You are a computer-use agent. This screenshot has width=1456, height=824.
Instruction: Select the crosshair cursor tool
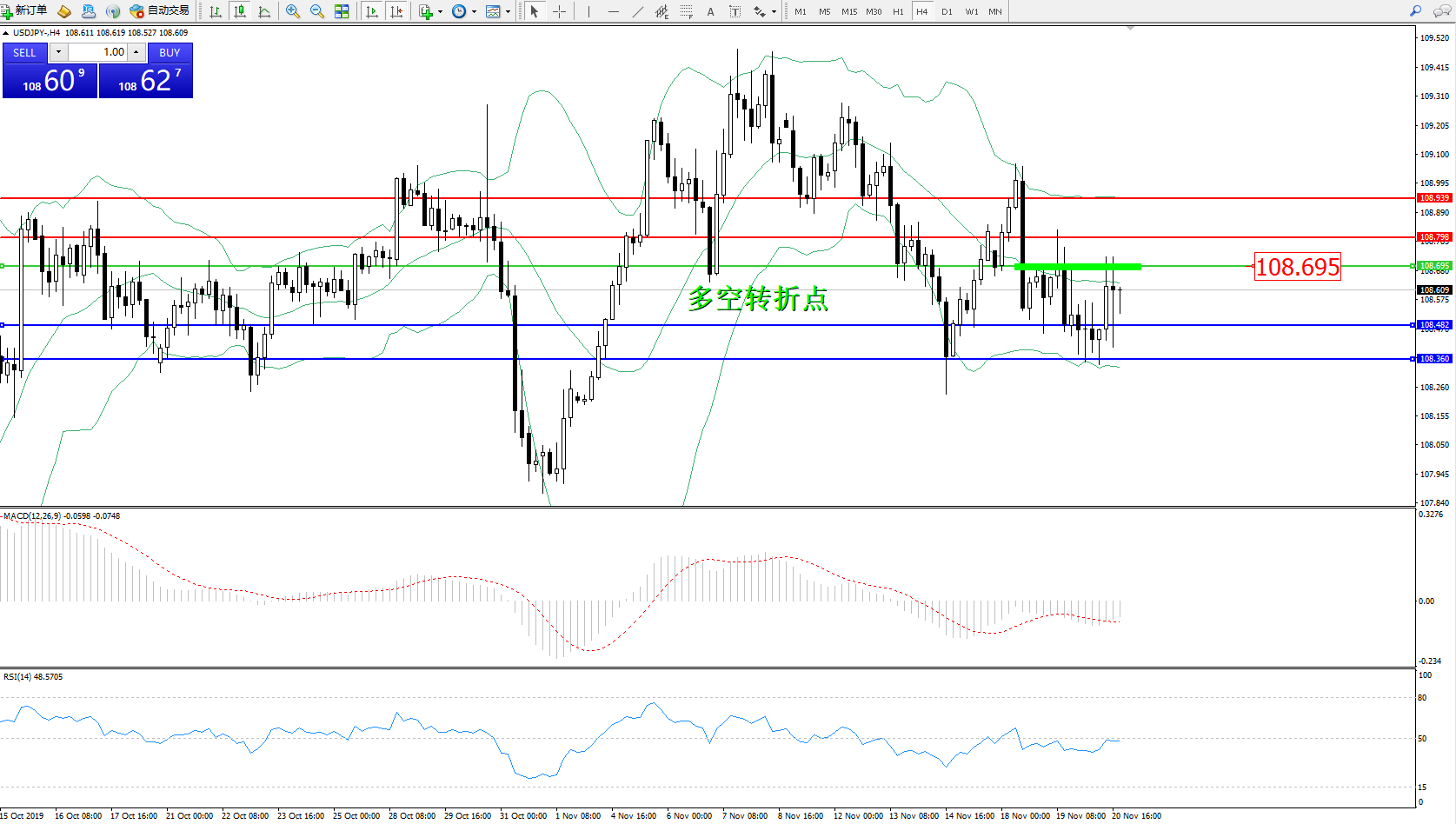[559, 11]
